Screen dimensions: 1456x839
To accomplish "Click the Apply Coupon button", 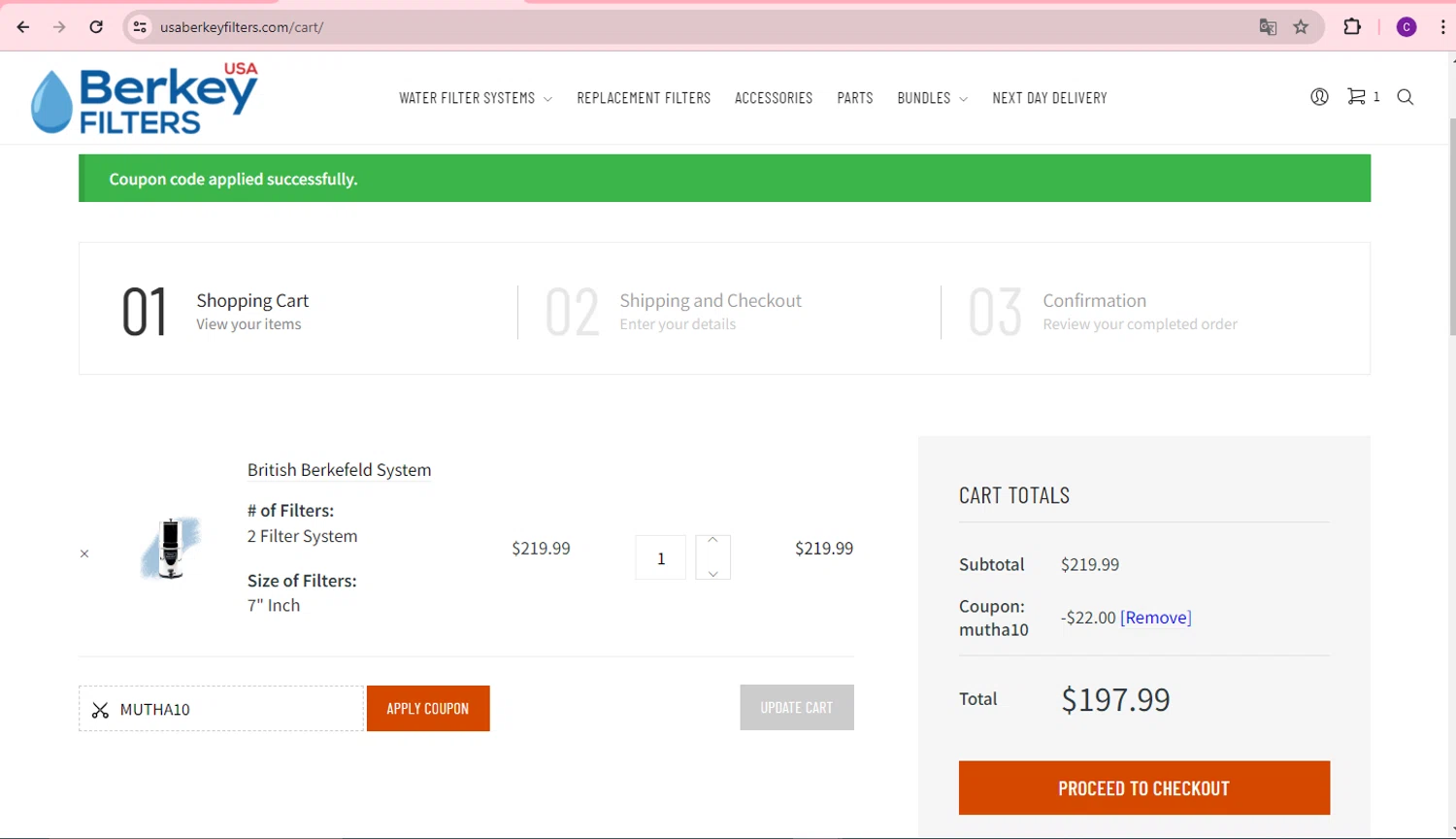I will click(428, 709).
